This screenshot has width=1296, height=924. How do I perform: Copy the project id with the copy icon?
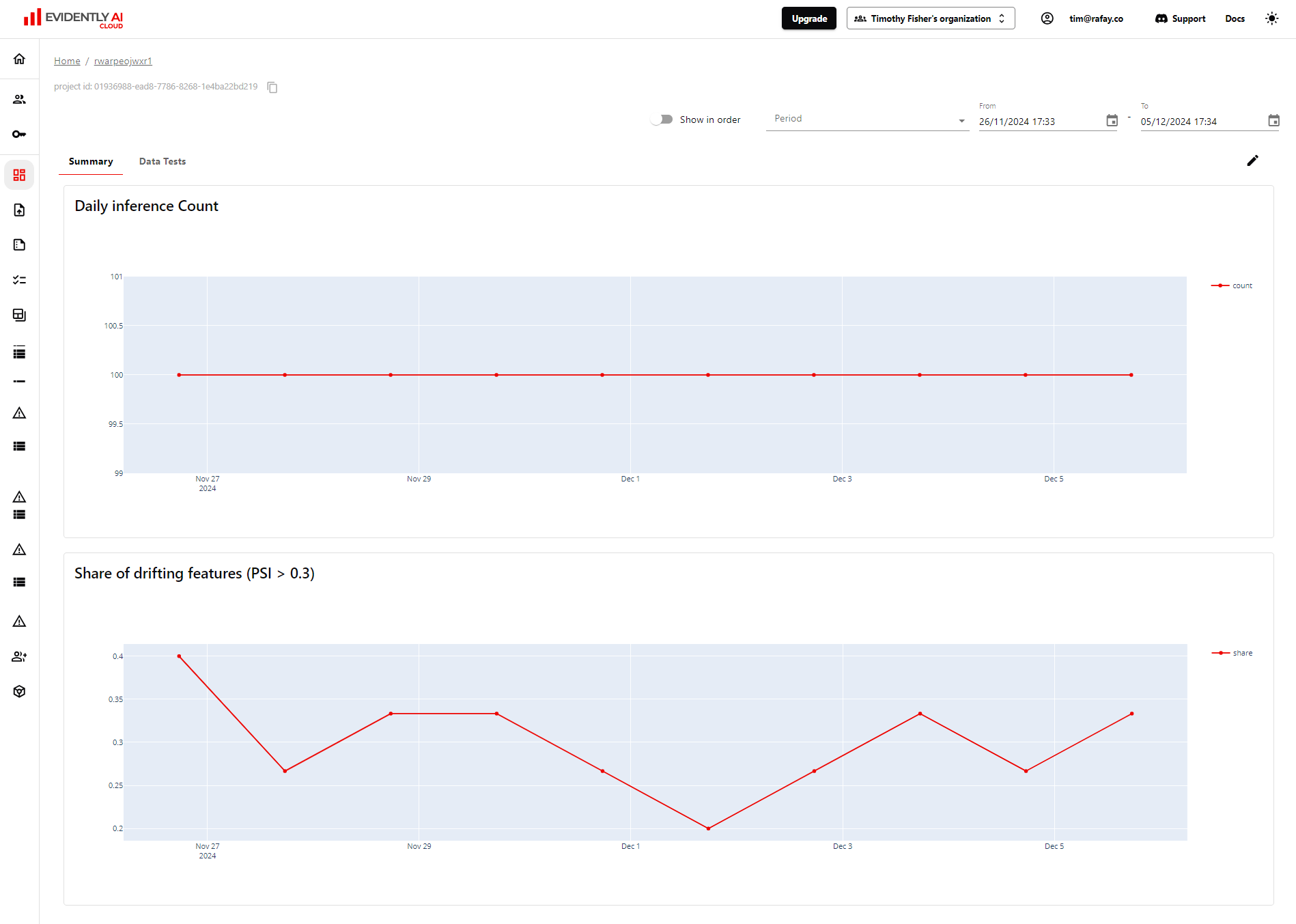tap(272, 87)
